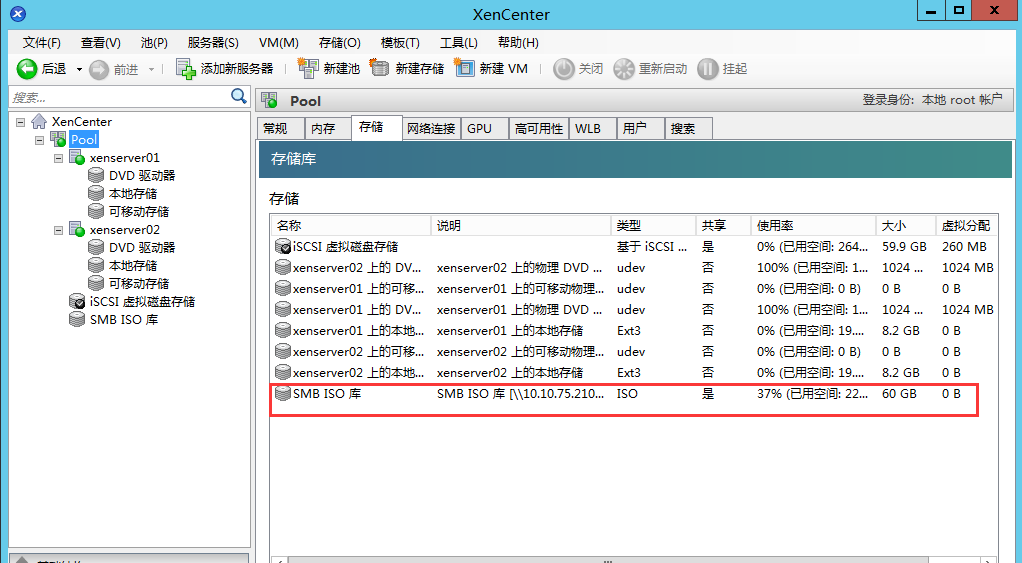Open the 帮助(H) menu

(518, 42)
